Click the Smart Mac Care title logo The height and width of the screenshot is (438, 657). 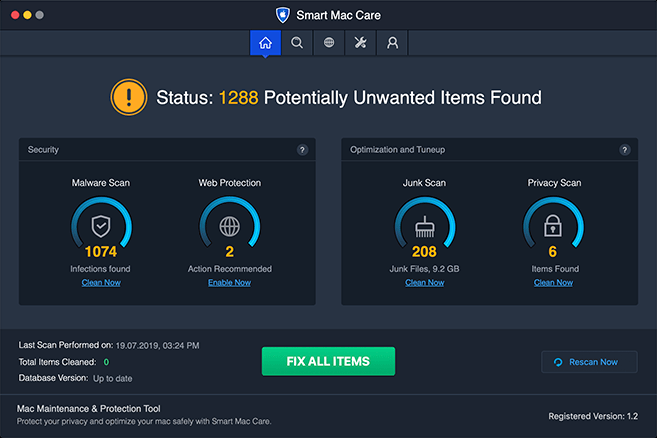(x=283, y=15)
